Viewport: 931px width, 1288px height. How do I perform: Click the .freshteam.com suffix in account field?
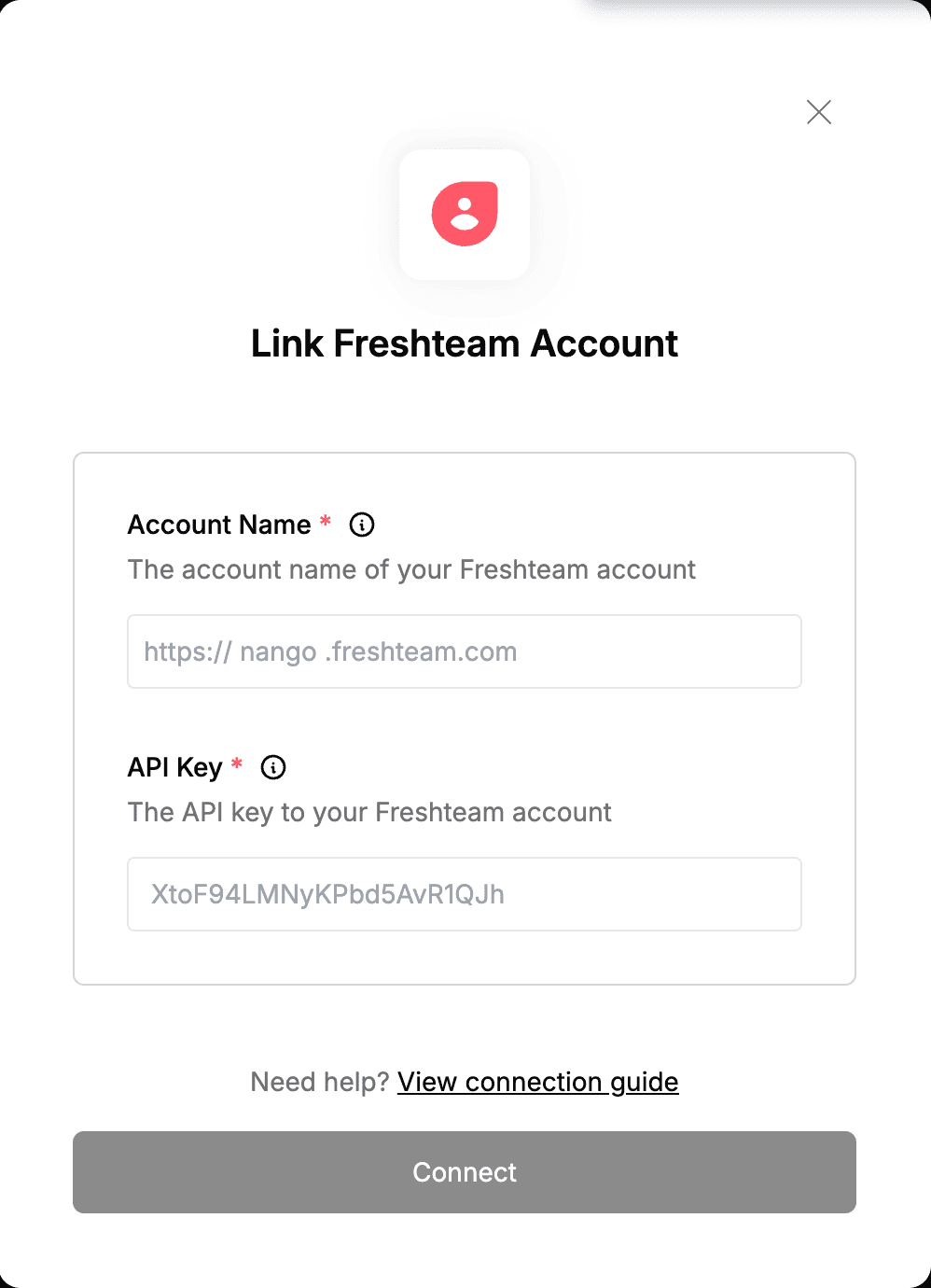pos(422,651)
